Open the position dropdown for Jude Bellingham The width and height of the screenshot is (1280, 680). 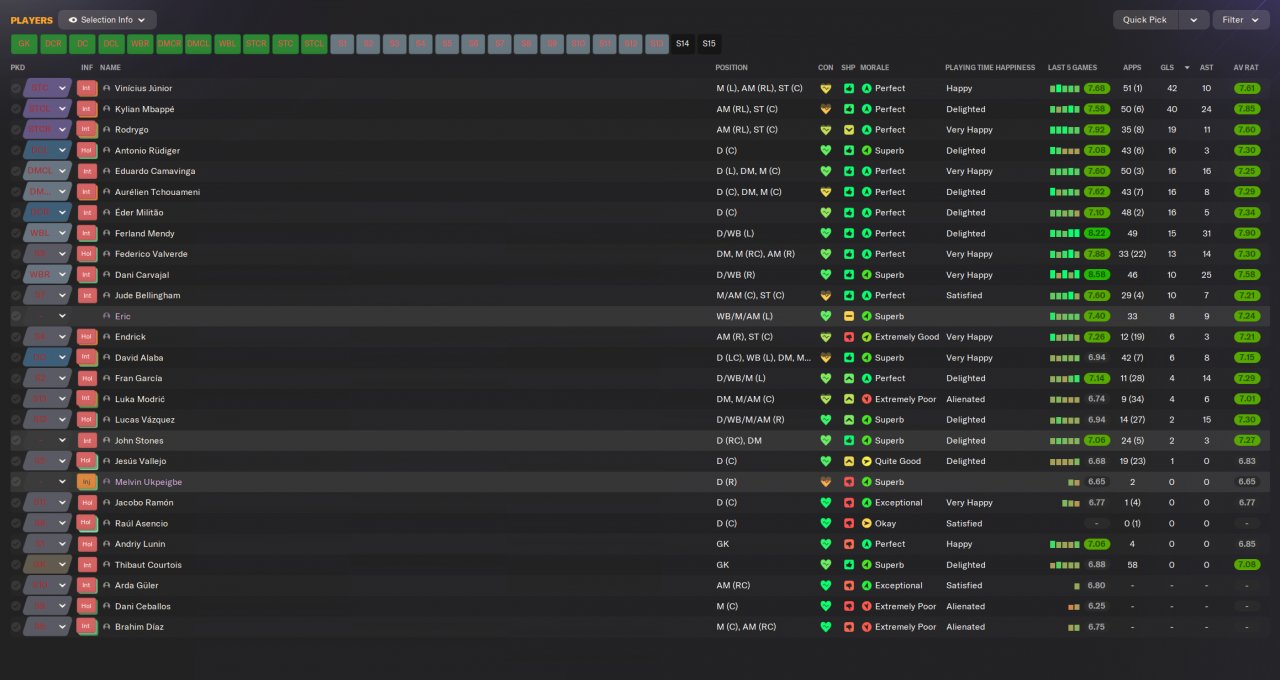point(63,296)
